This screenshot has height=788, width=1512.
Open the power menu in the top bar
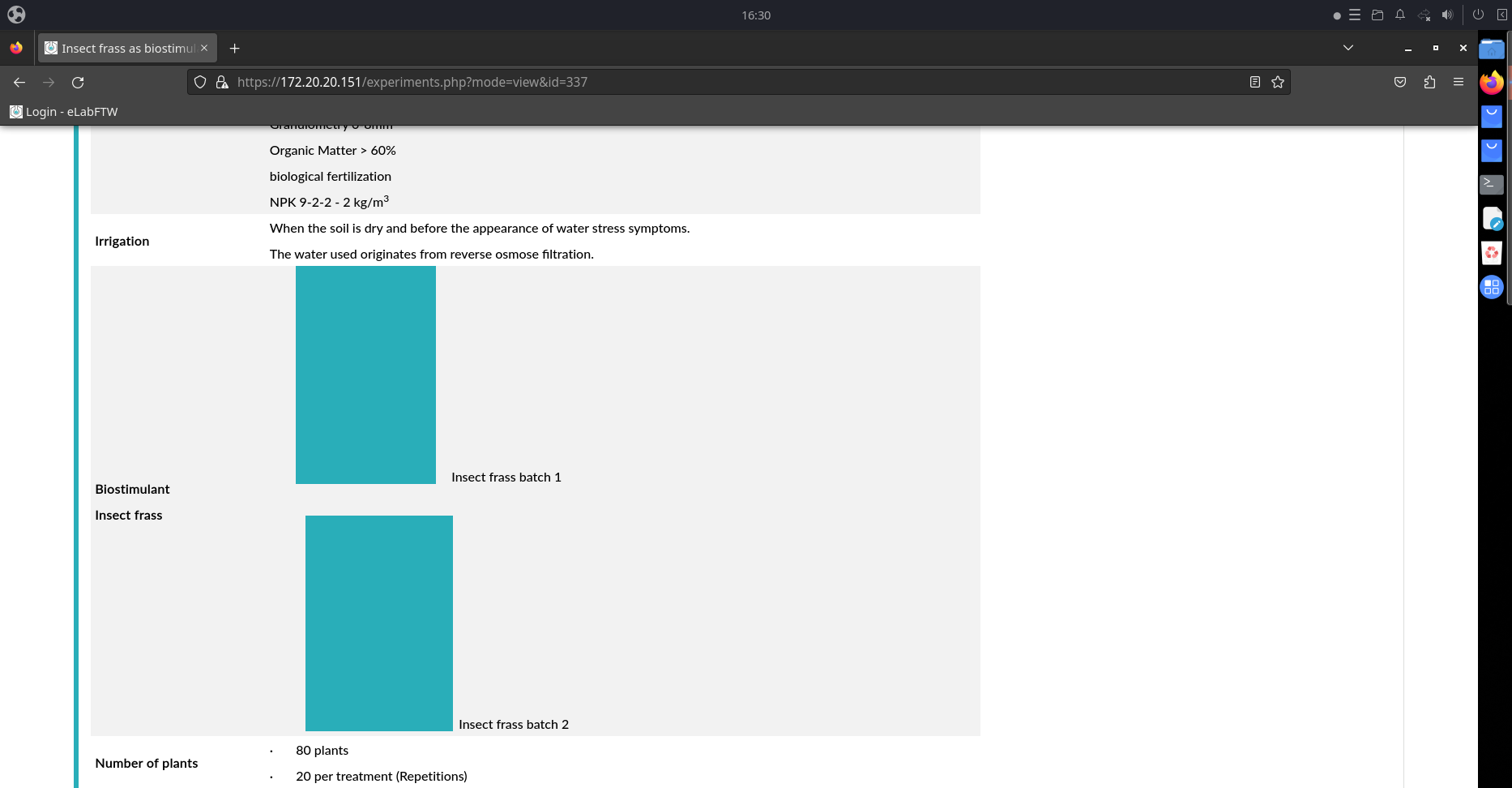click(1478, 15)
